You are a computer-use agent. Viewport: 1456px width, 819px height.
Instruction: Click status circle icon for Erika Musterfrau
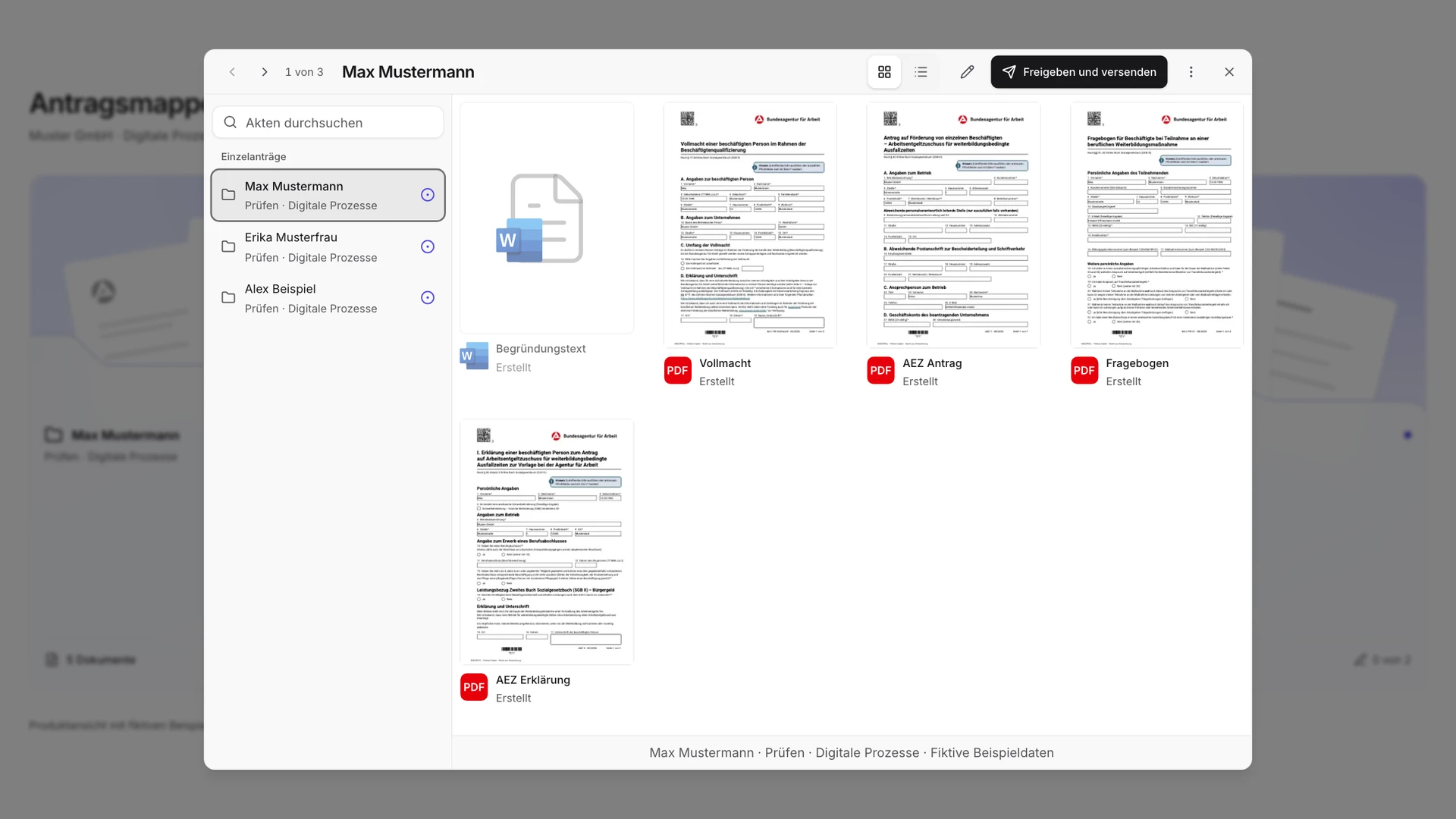428,246
